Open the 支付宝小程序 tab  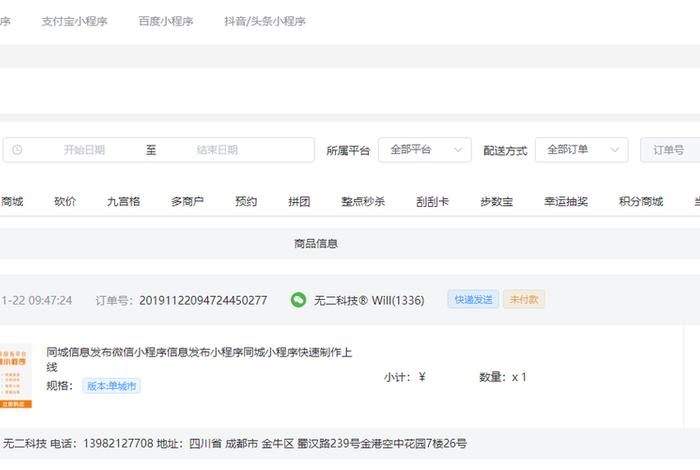click(74, 21)
